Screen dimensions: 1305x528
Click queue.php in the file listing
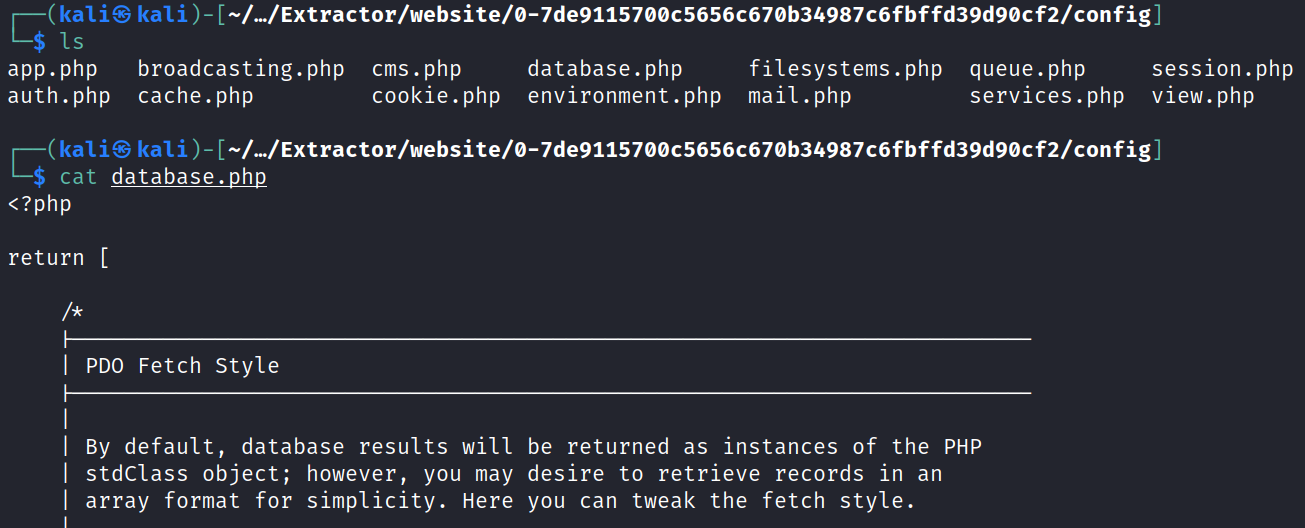1027,70
